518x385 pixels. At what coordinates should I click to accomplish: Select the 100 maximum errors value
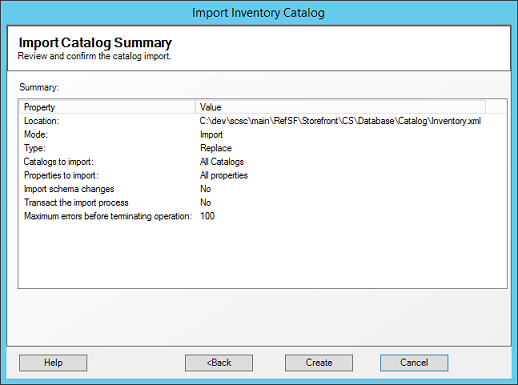pos(207,216)
